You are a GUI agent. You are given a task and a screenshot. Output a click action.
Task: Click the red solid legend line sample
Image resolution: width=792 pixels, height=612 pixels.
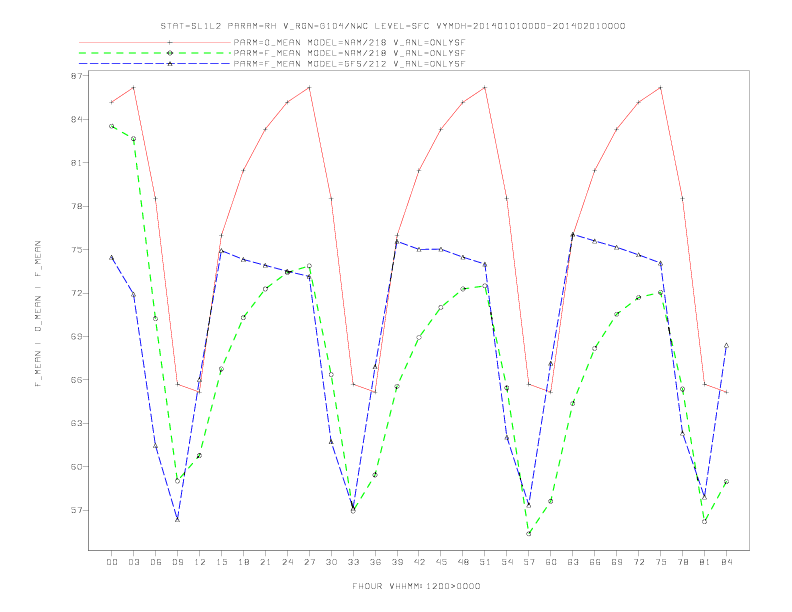point(155,42)
